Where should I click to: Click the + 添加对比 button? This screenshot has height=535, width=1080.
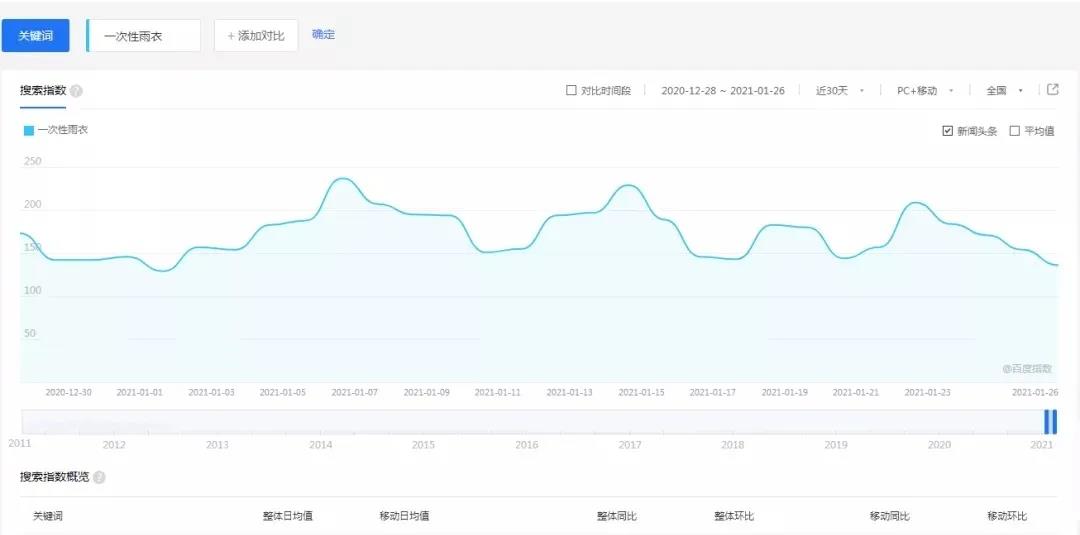(256, 35)
